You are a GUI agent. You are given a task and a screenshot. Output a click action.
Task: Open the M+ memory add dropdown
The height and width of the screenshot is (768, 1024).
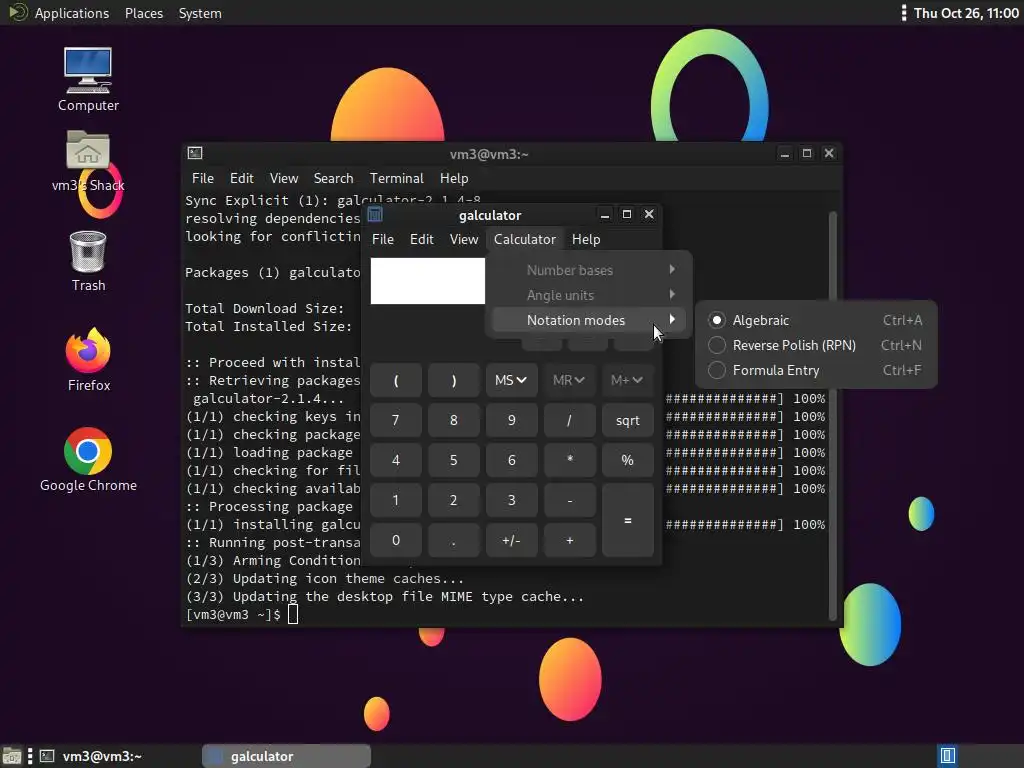pyautogui.click(x=627, y=380)
